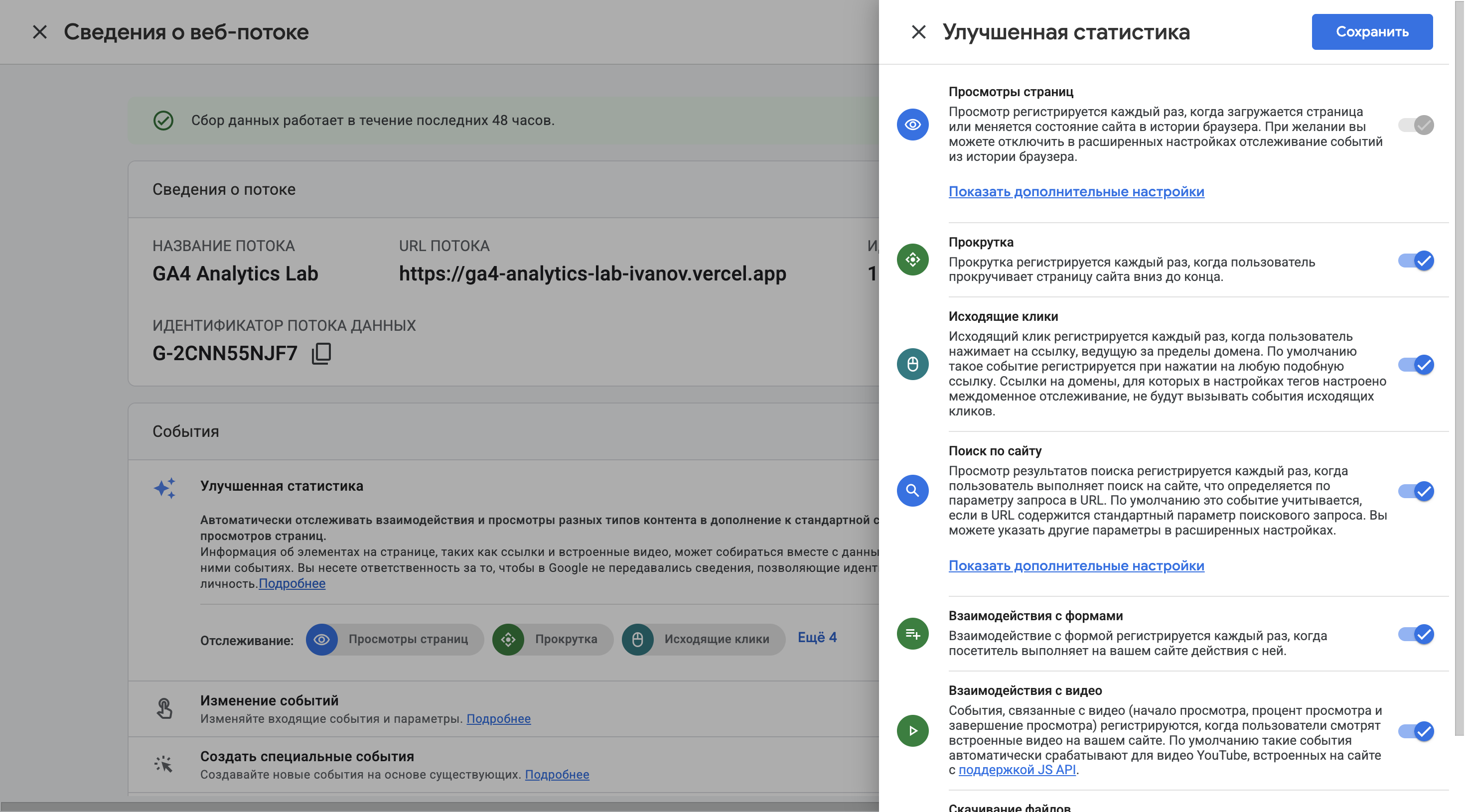The width and height of the screenshot is (1465, 812).
Task: Close the Сведения о веб-потоке page
Action: tap(39, 32)
